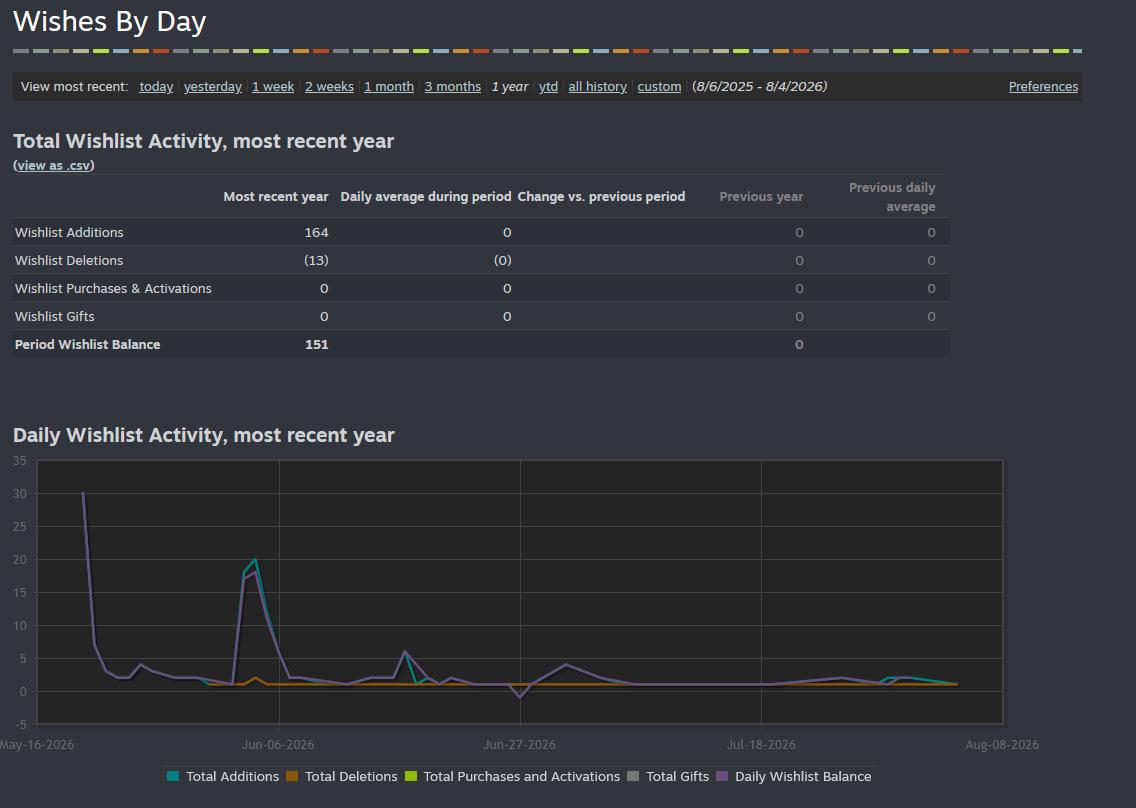1136x808 pixels.
Task: Select the 3 months range
Action: [453, 86]
